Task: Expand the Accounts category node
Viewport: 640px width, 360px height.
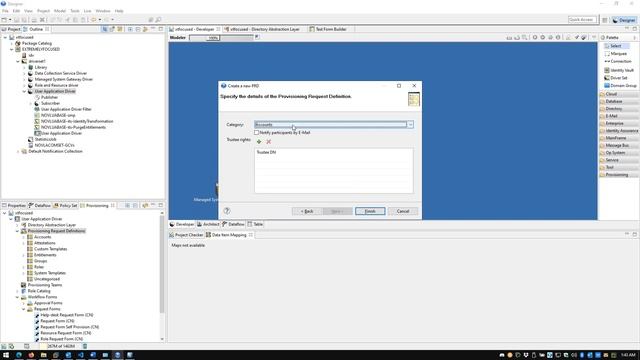Action: 24,237
